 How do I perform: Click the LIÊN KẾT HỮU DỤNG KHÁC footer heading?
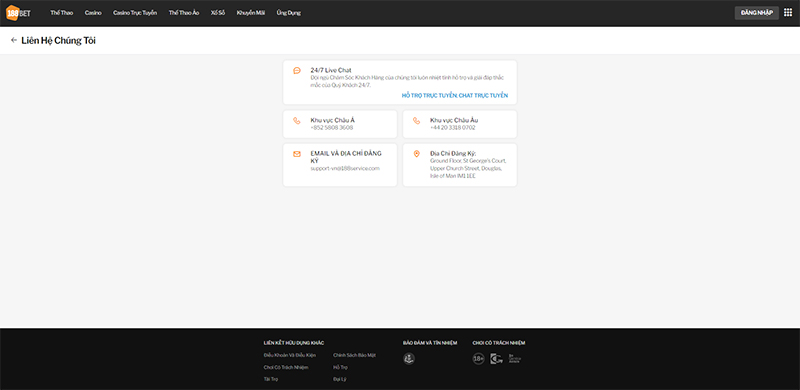[x=294, y=343]
